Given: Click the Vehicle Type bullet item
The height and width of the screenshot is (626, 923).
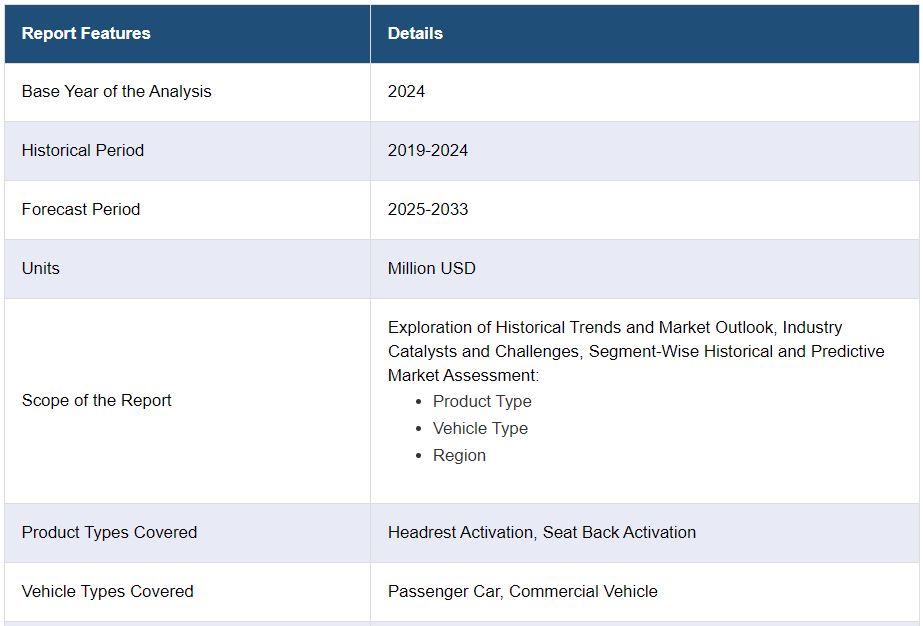Looking at the screenshot, I should tap(480, 428).
